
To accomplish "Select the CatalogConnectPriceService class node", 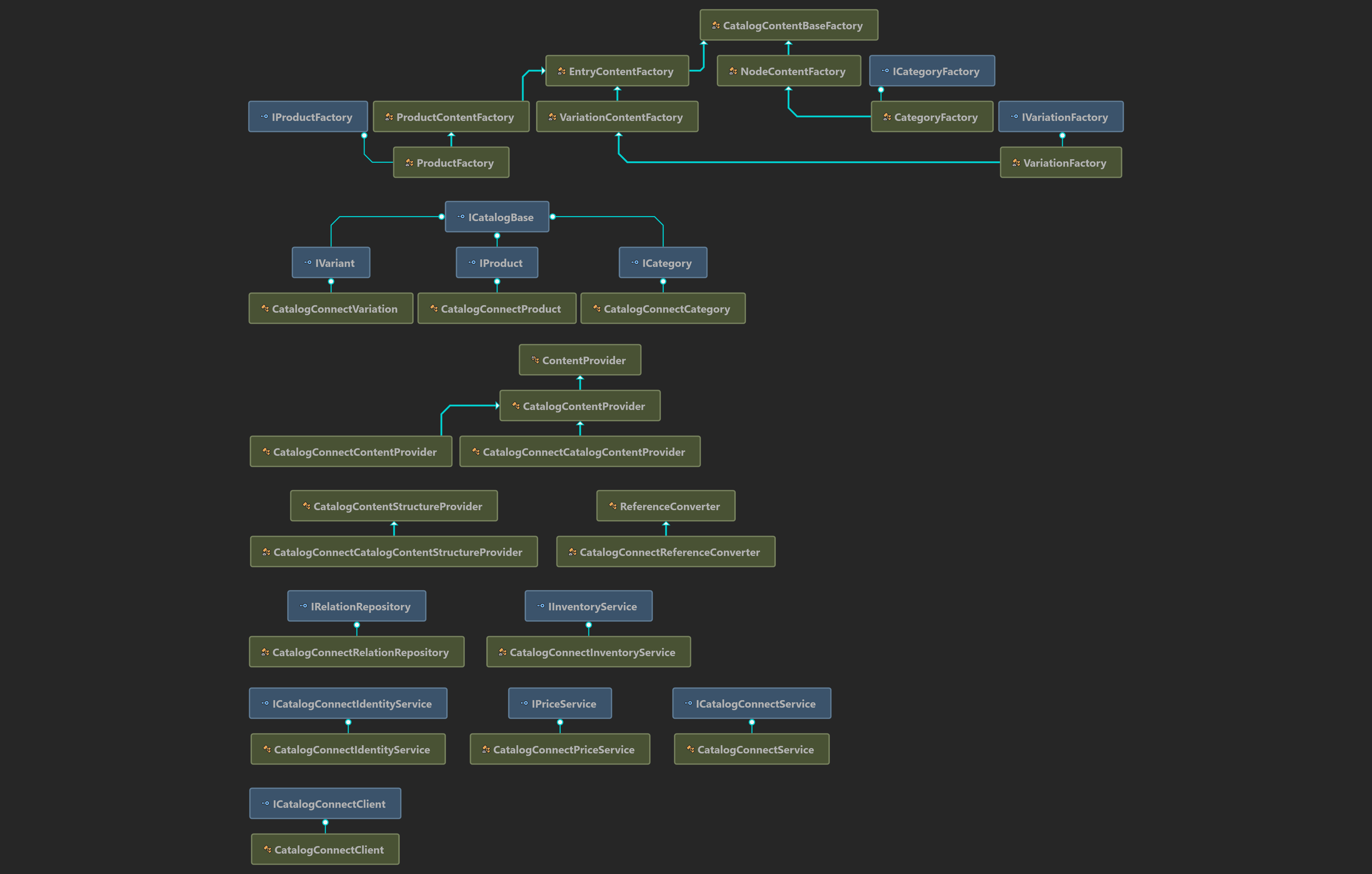I will (560, 749).
